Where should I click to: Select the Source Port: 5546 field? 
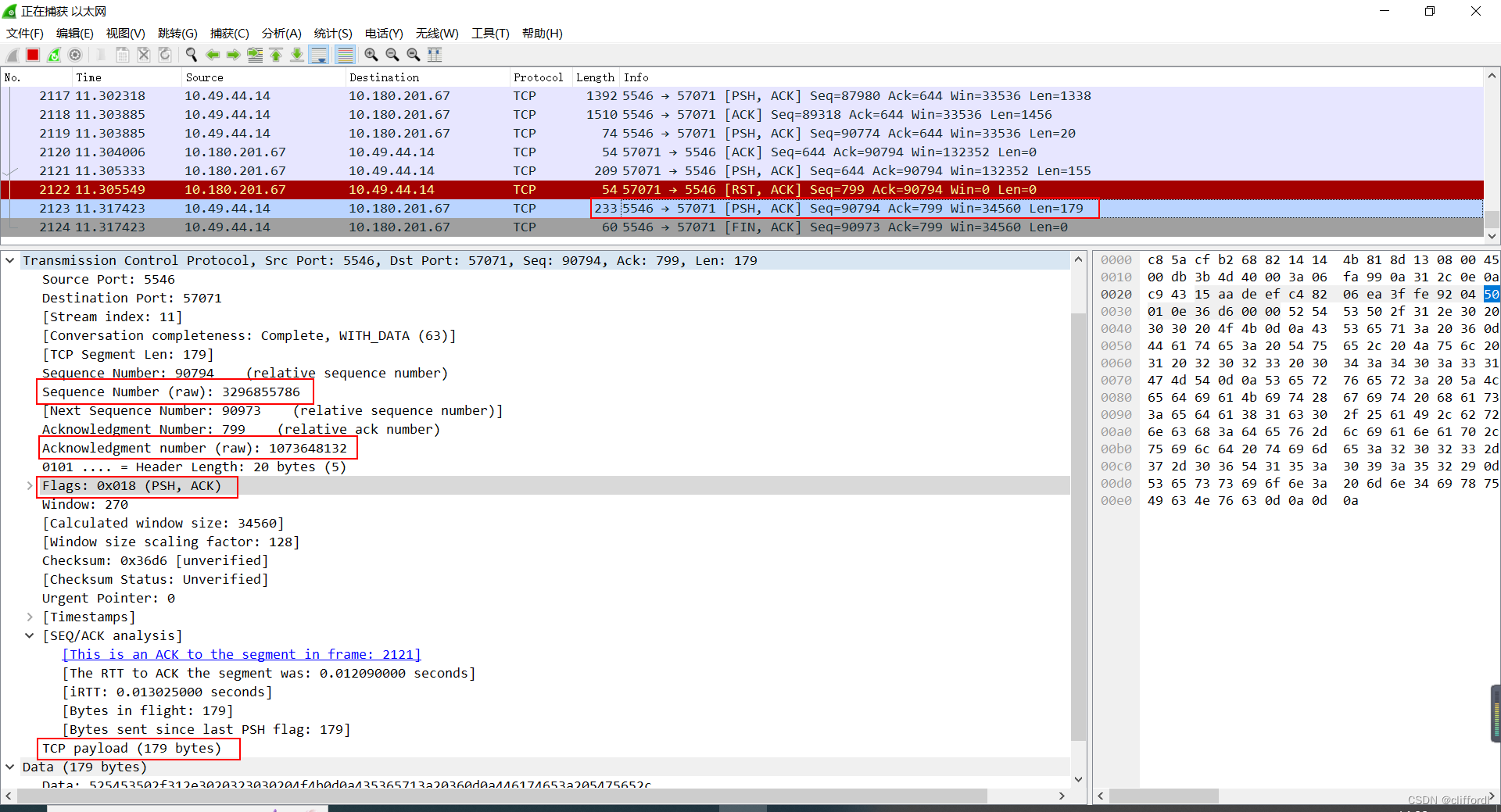109,279
